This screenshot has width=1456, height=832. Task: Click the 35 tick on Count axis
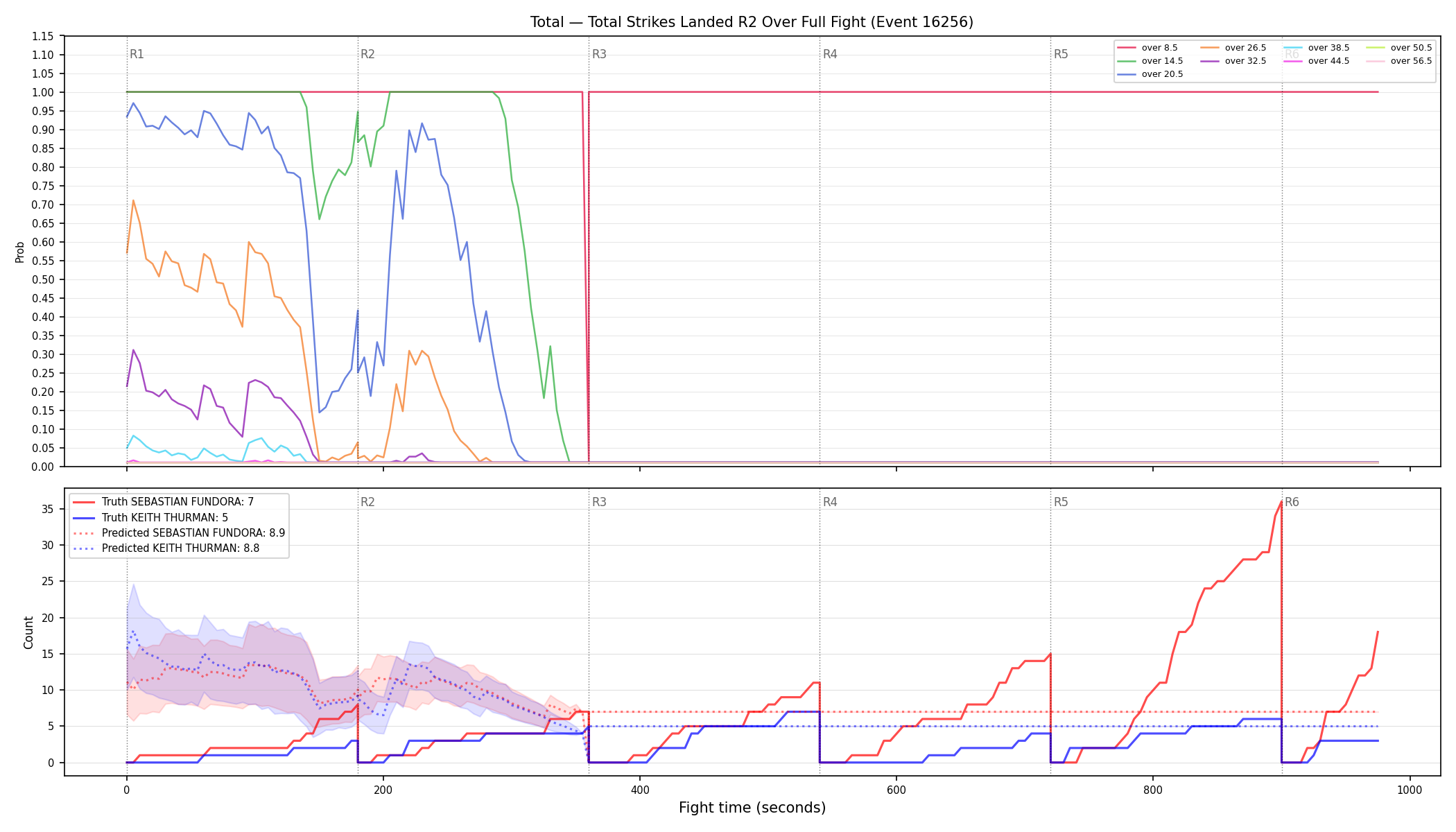(48, 510)
